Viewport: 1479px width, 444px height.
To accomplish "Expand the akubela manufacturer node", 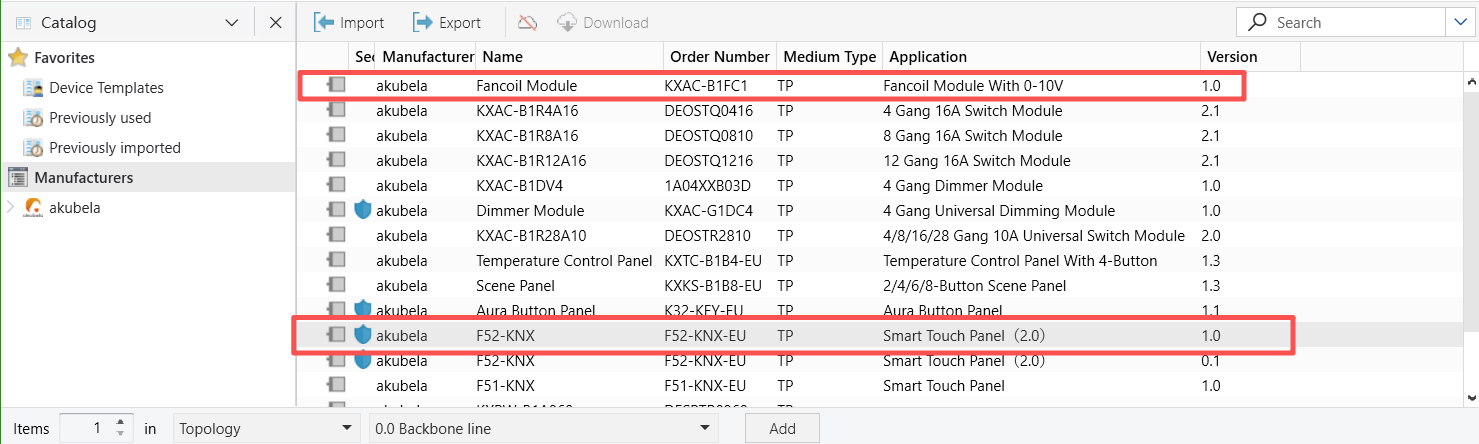I will (10, 207).
